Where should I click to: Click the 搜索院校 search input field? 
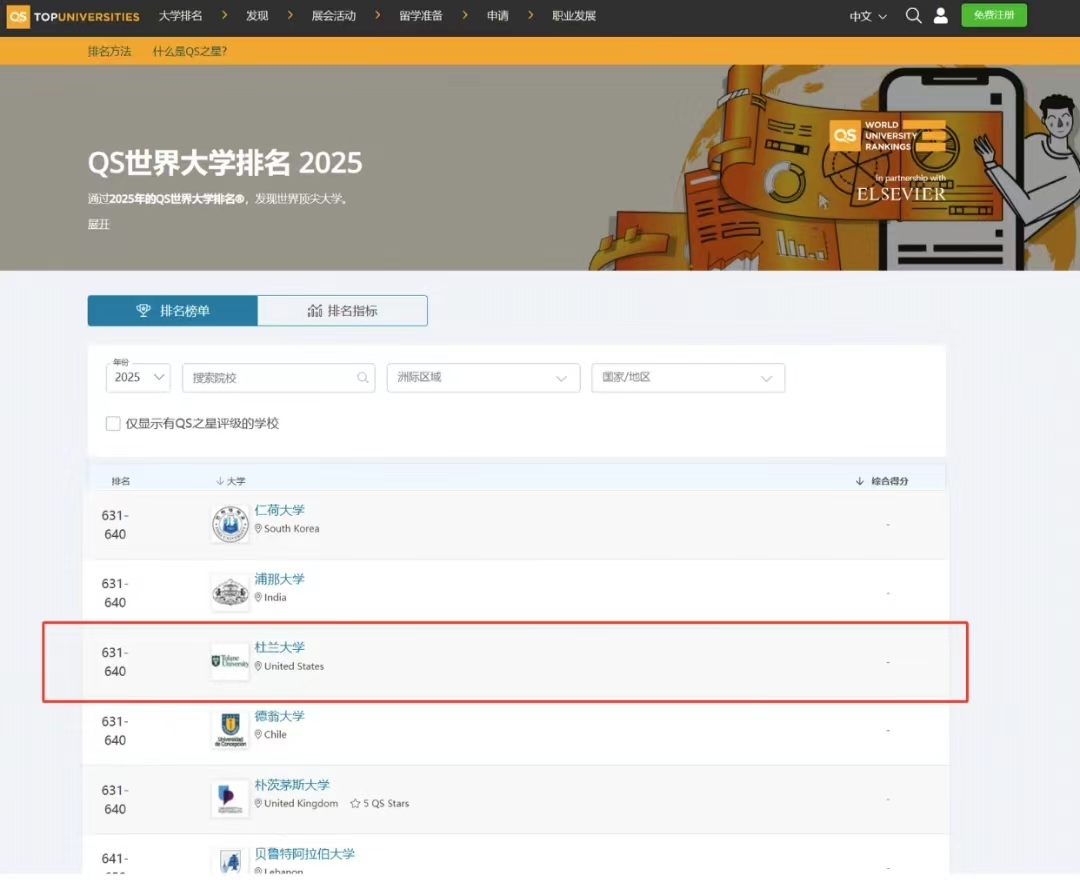tap(272, 378)
